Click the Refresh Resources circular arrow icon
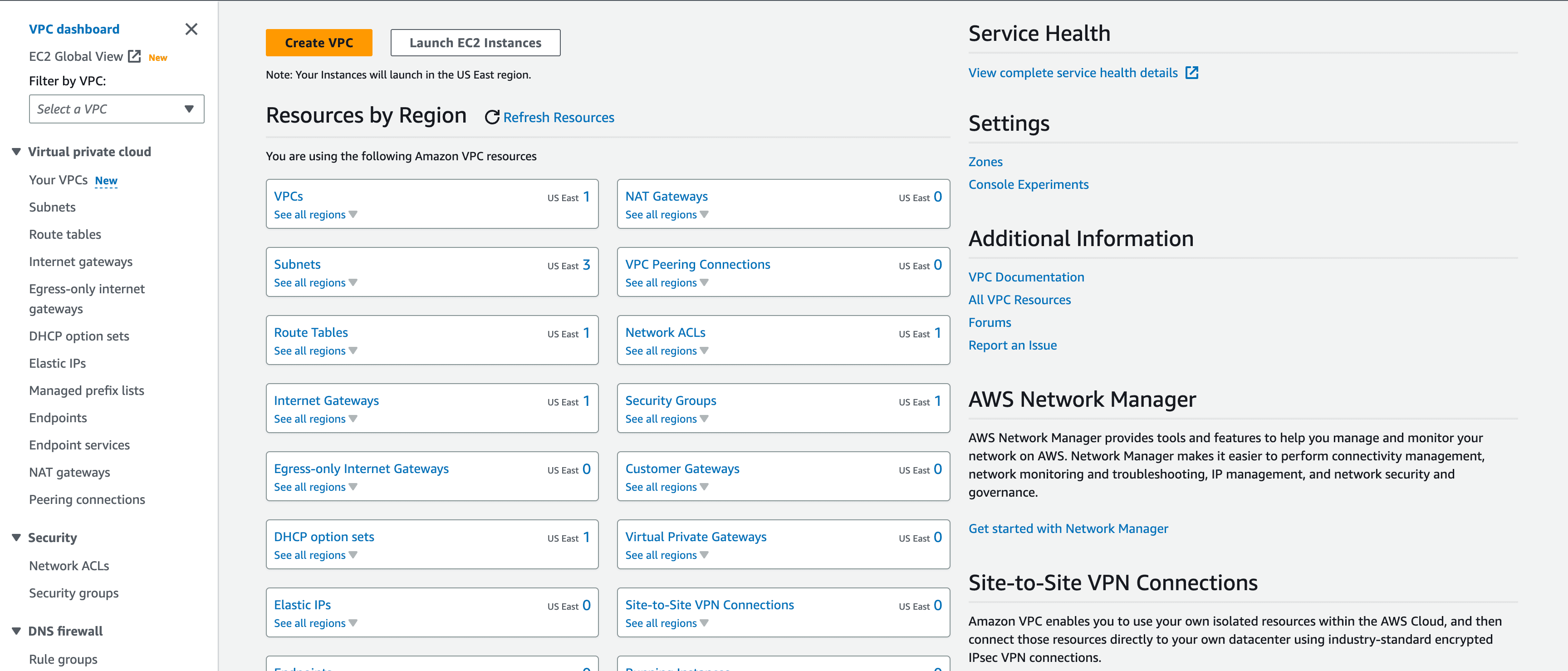 492,118
